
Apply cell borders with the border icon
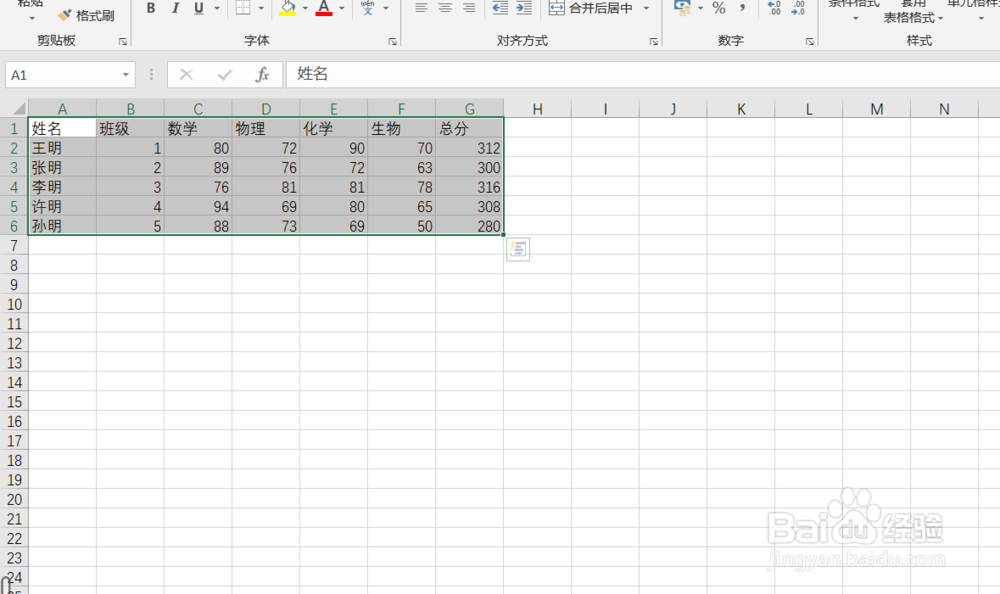[x=243, y=8]
